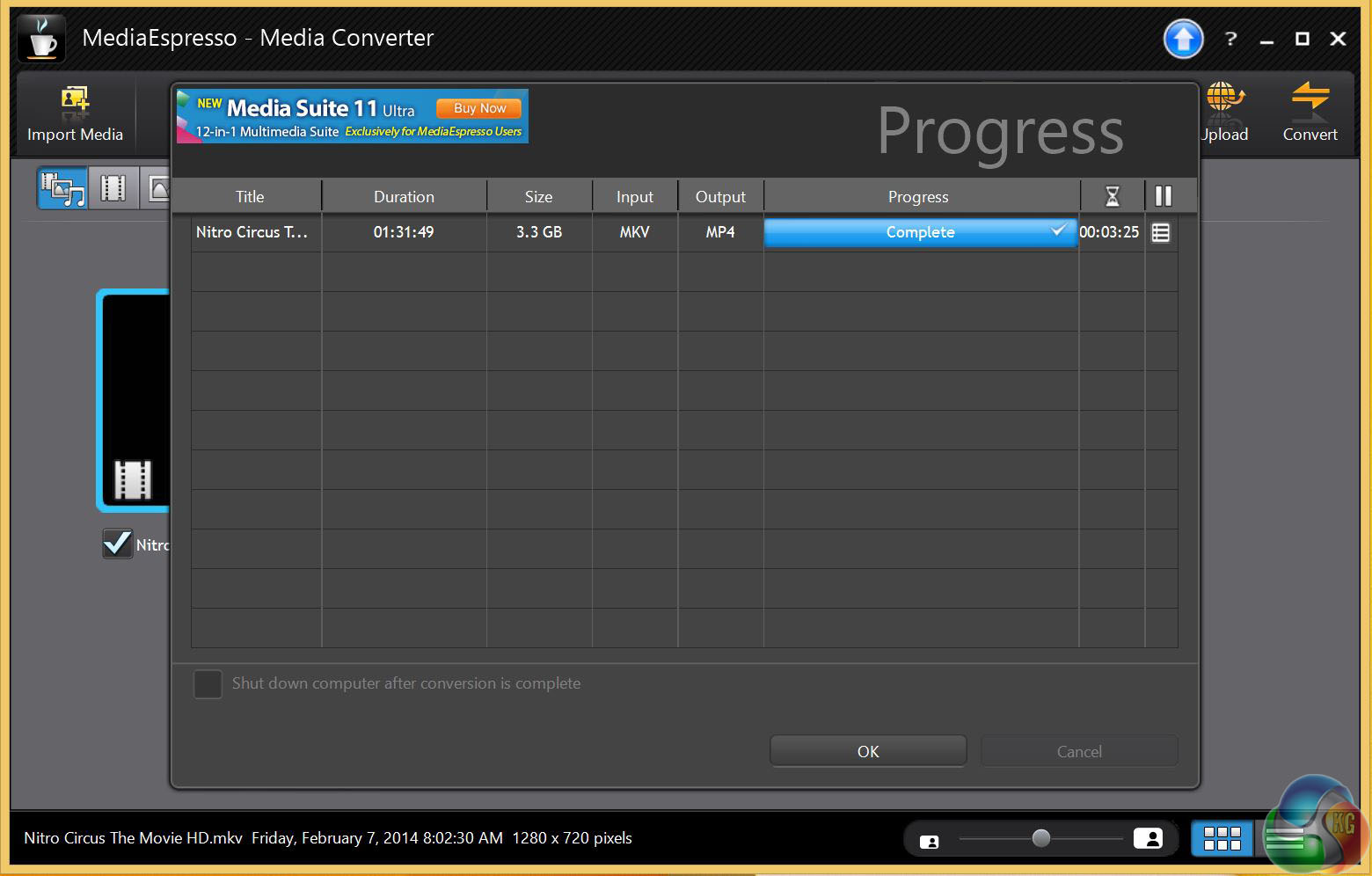Click Buy Now in Media Suite banner
This screenshot has height=876, width=1372.
[479, 108]
